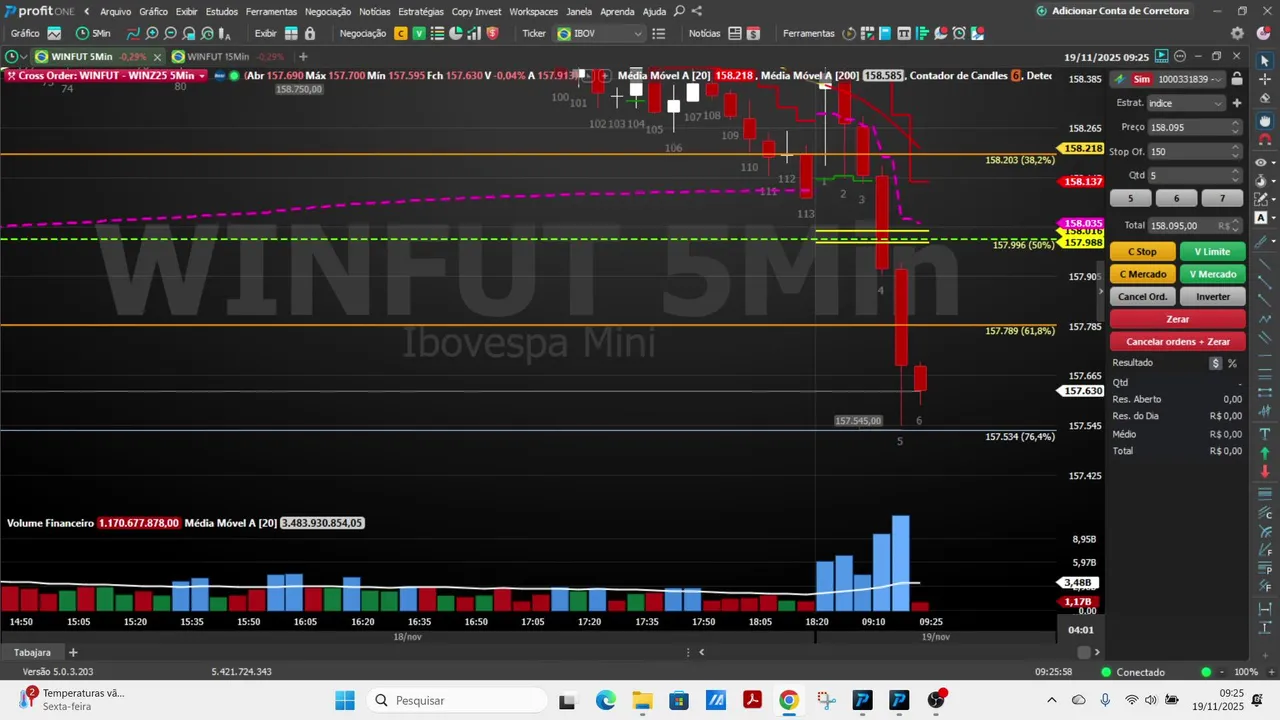Select the cursor arrow tool in right toolbar
The image size is (1280, 720).
coord(1265,61)
